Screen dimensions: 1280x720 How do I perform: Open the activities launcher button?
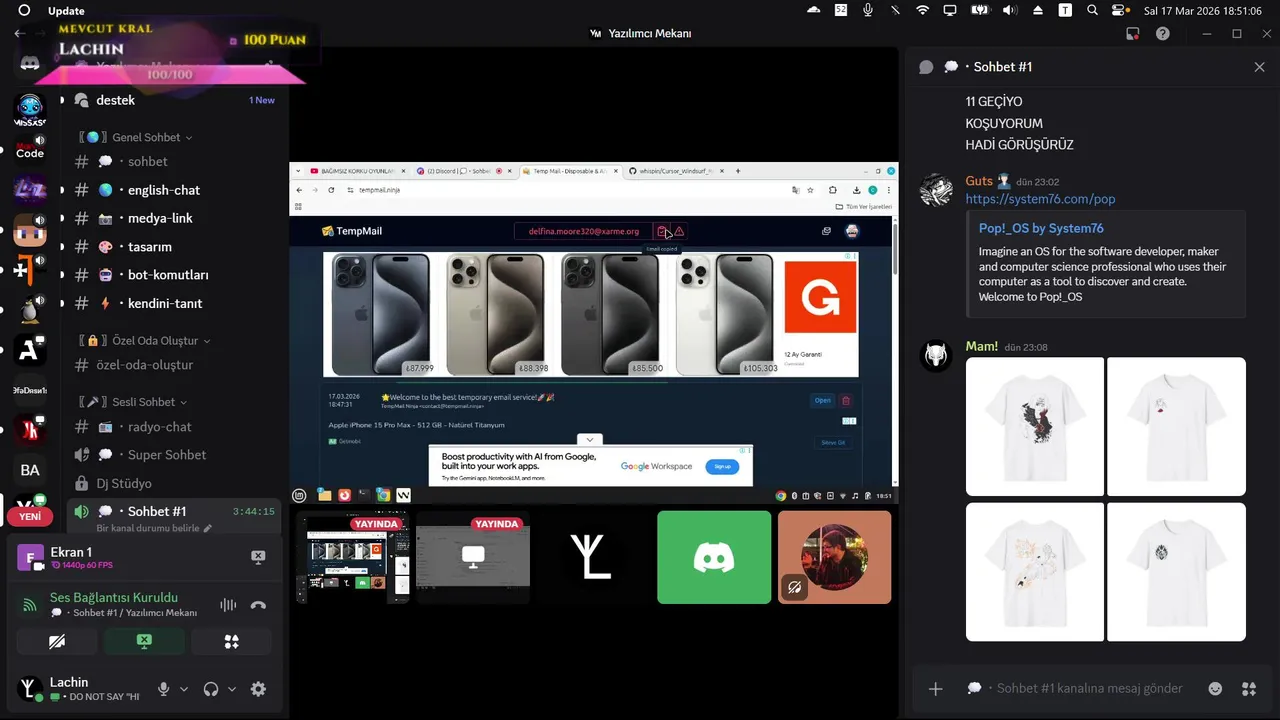coord(232,641)
